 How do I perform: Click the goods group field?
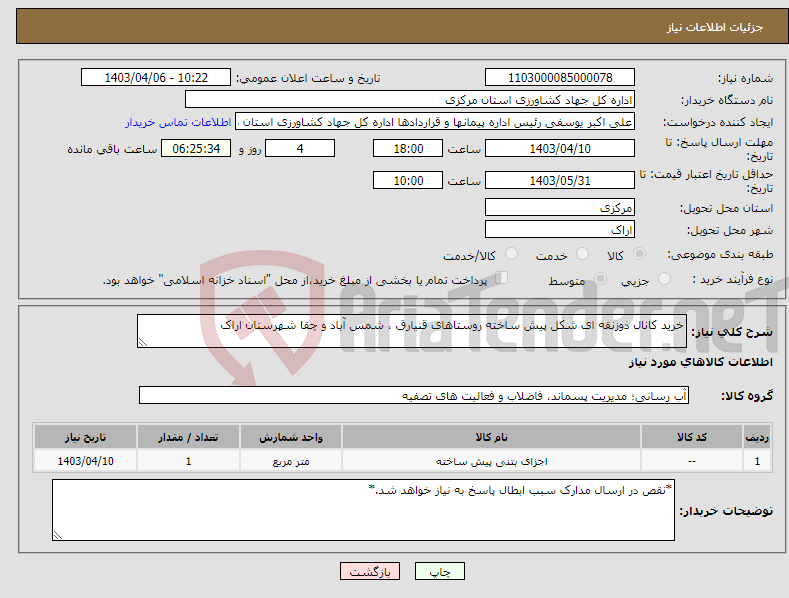click(414, 396)
